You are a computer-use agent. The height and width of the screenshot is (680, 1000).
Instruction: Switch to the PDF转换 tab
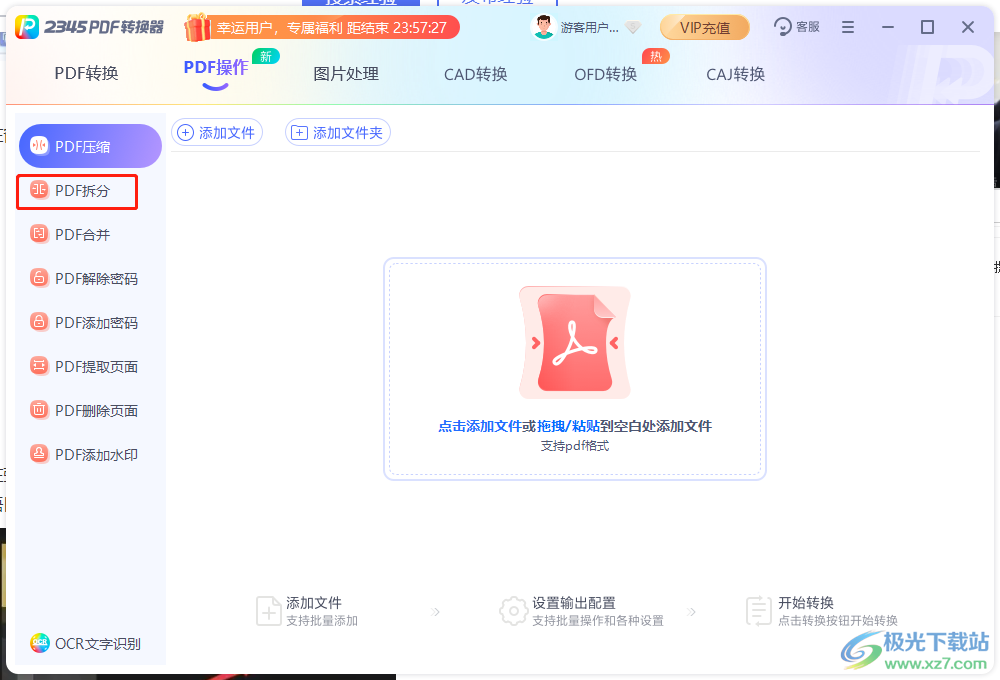tap(87, 73)
